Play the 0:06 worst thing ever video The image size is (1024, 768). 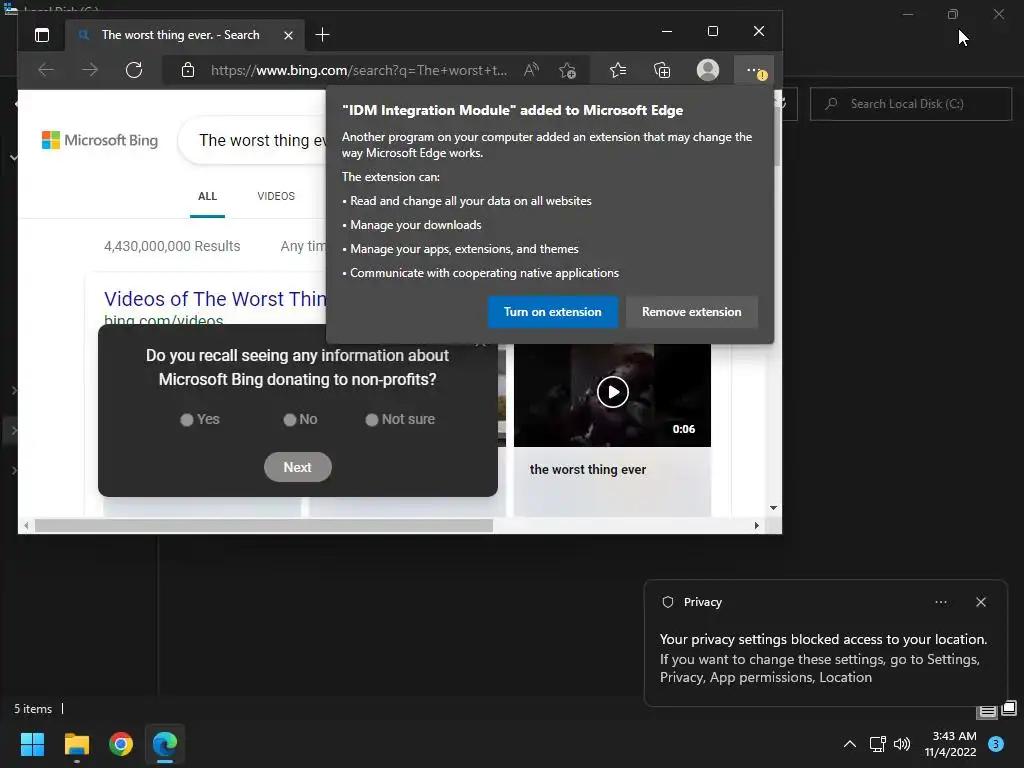[x=613, y=392]
